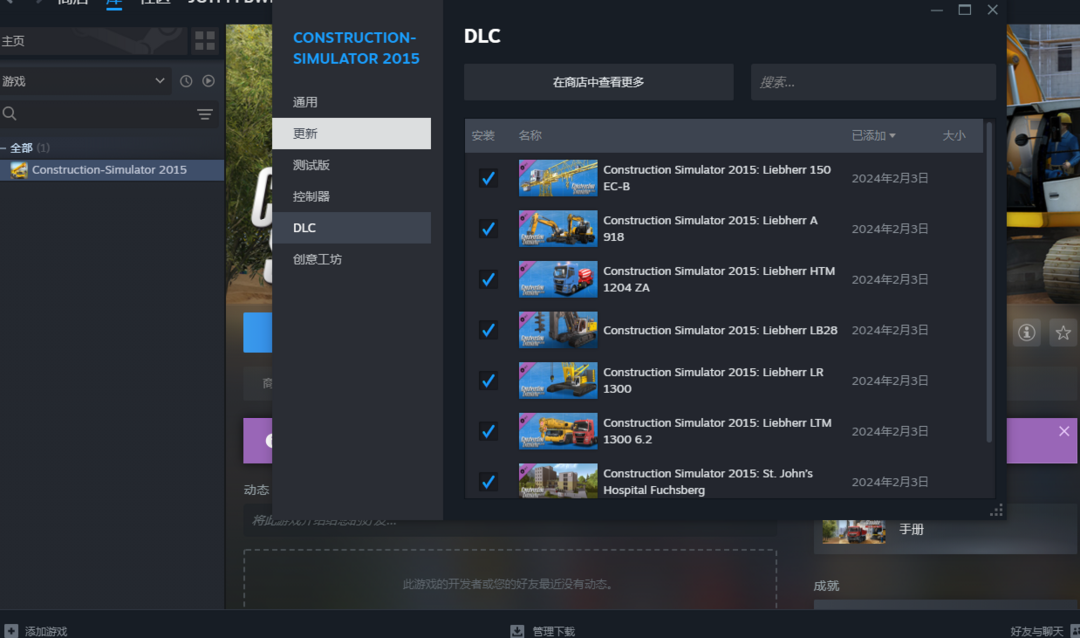Screen dimensions: 1080x638
Task: Sort DLC list by 名称 column header
Action: coord(530,136)
